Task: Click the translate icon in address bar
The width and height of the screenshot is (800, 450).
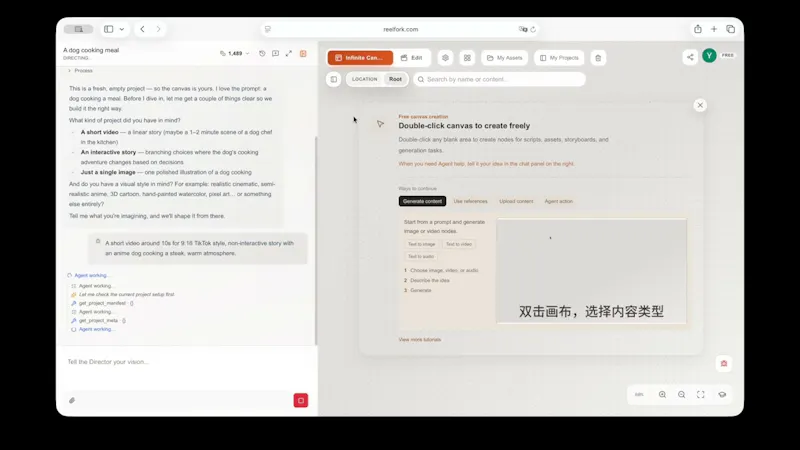Action: (x=522, y=30)
